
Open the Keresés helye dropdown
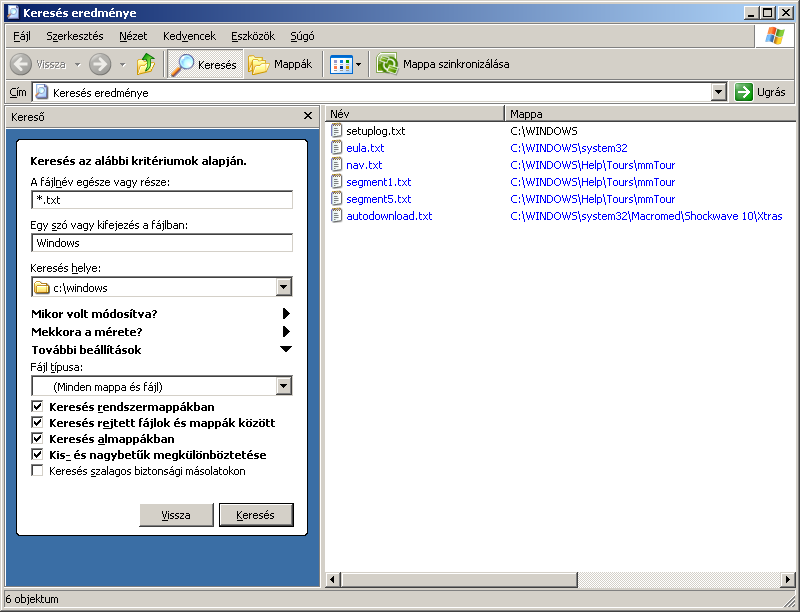[x=284, y=287]
